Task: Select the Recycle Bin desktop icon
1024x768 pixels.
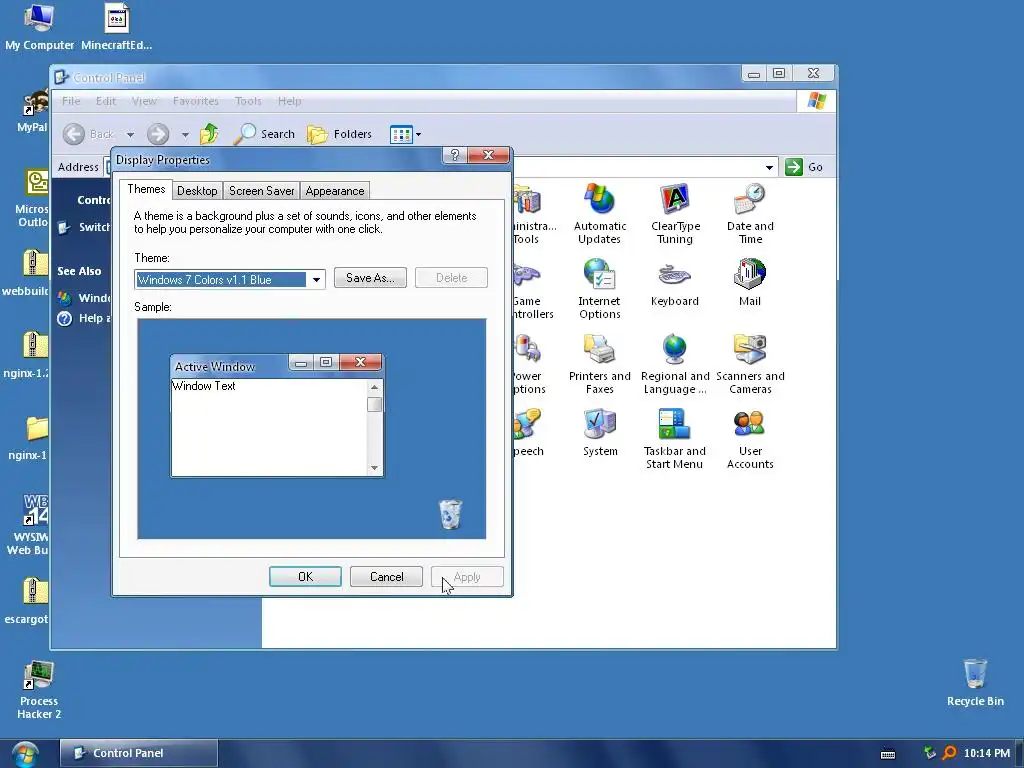Action: 975,683
